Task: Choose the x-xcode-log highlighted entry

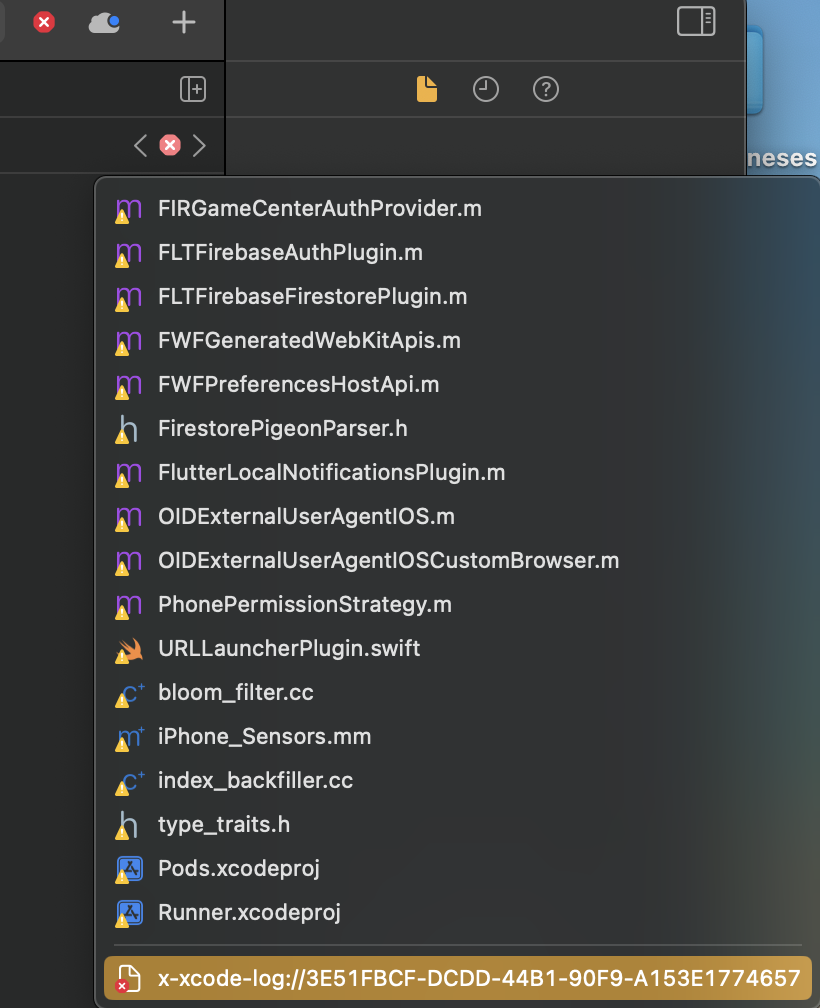Action: point(458,978)
